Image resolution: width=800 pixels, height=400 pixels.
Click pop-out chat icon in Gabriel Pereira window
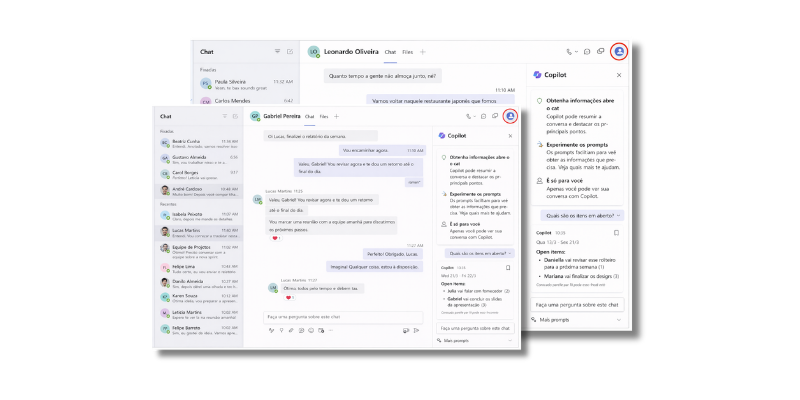495,116
